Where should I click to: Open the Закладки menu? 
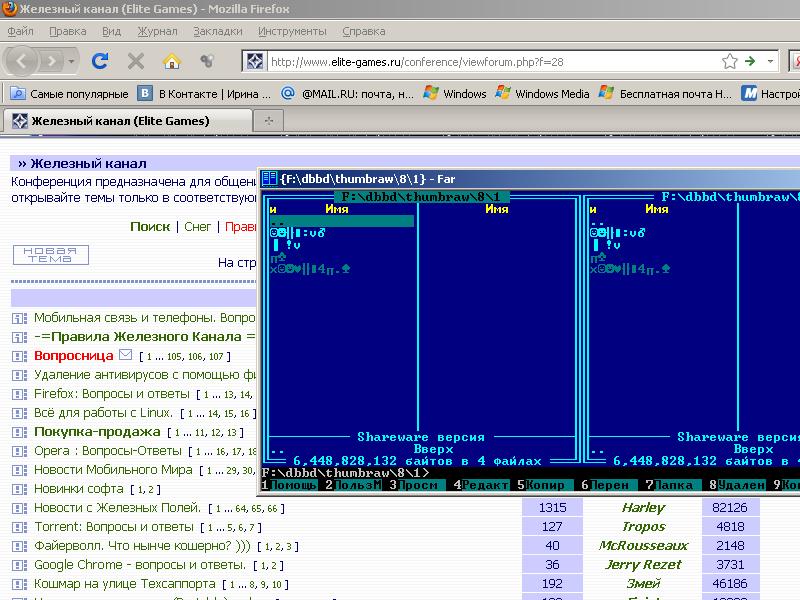click(217, 31)
